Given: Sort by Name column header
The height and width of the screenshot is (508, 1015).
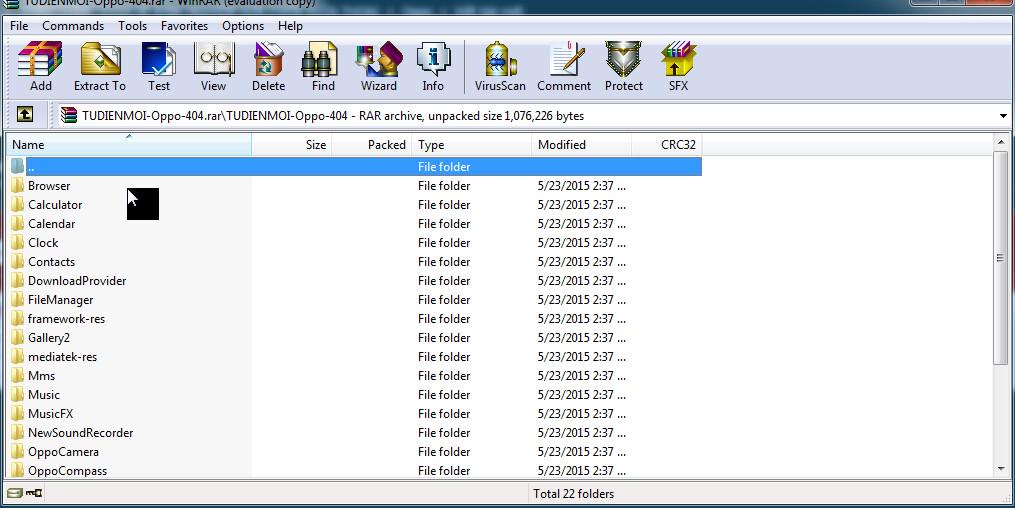Looking at the screenshot, I should pos(129,144).
